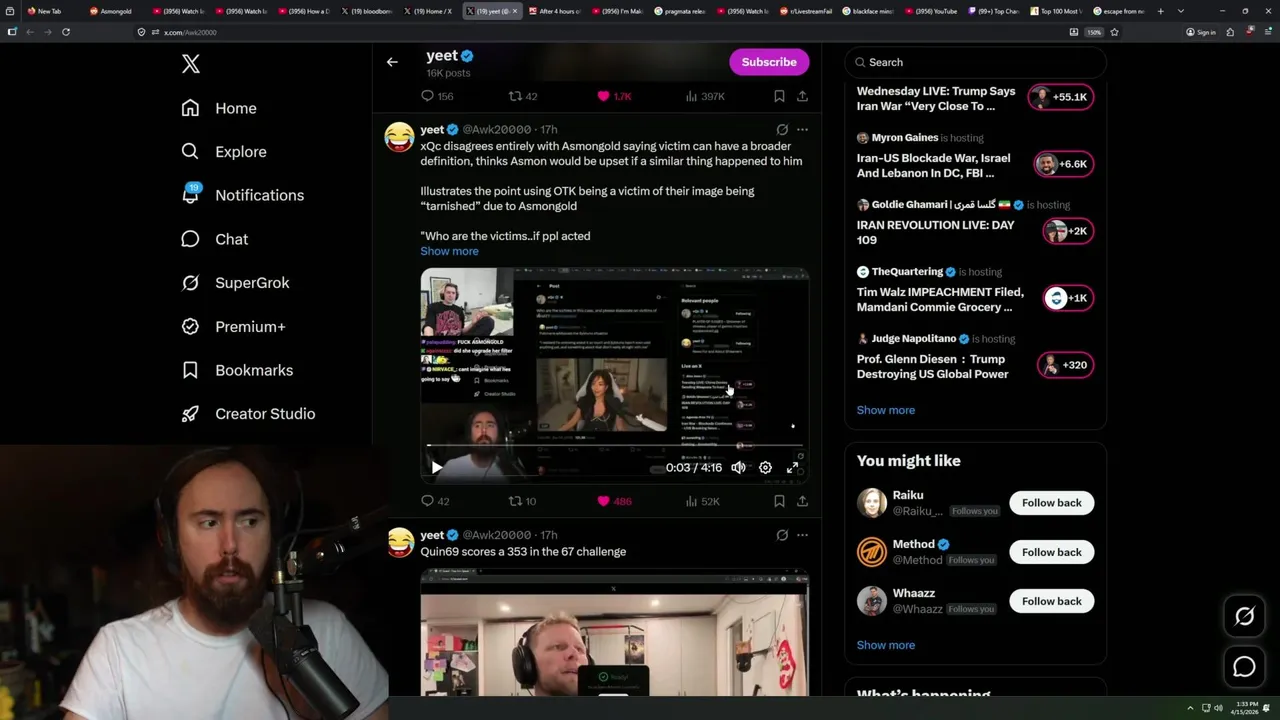Open system tray hidden icons chevron
Viewport: 1280px width, 720px height.
pos(1190,708)
